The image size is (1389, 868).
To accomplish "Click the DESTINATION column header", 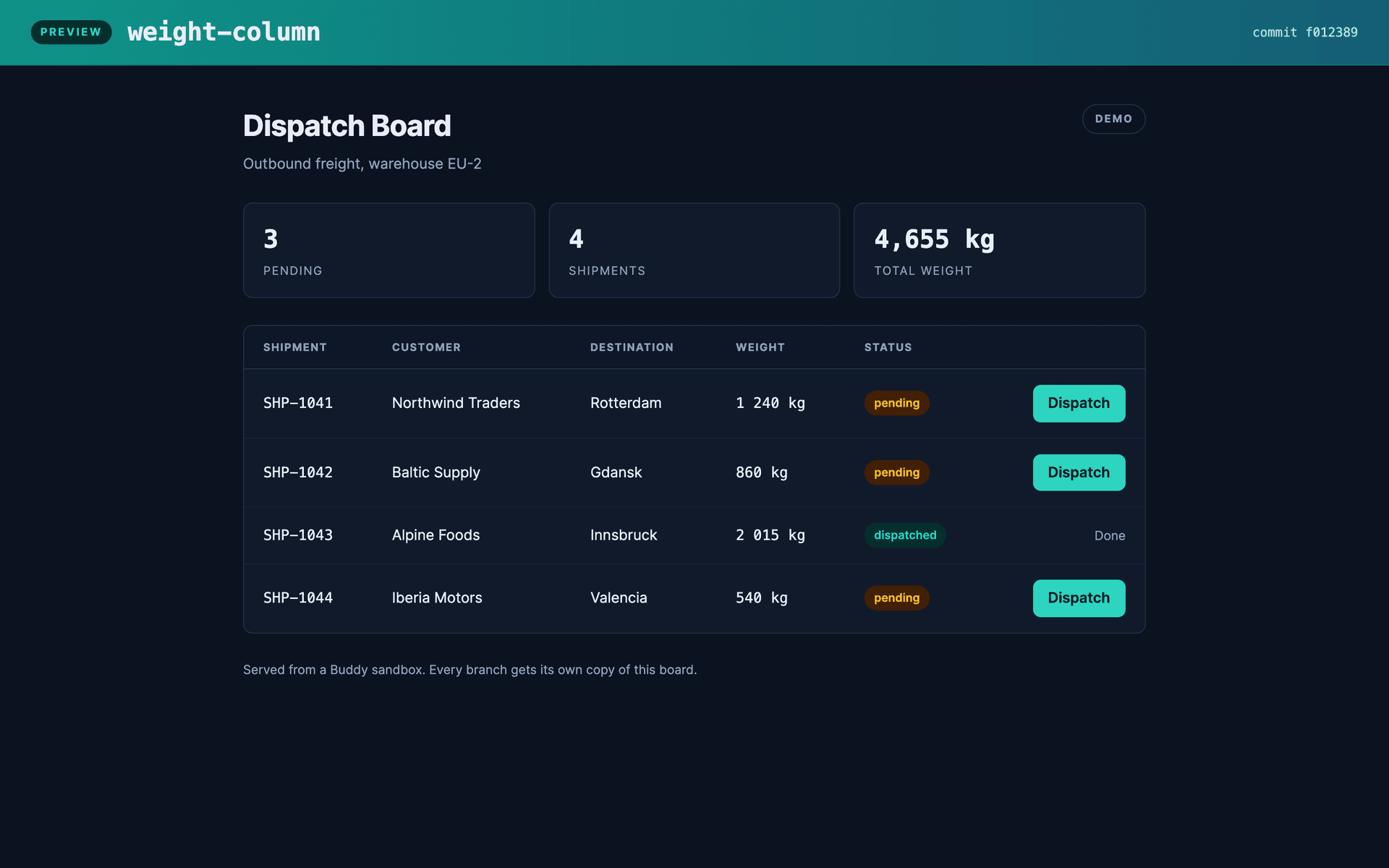I will coord(632,347).
